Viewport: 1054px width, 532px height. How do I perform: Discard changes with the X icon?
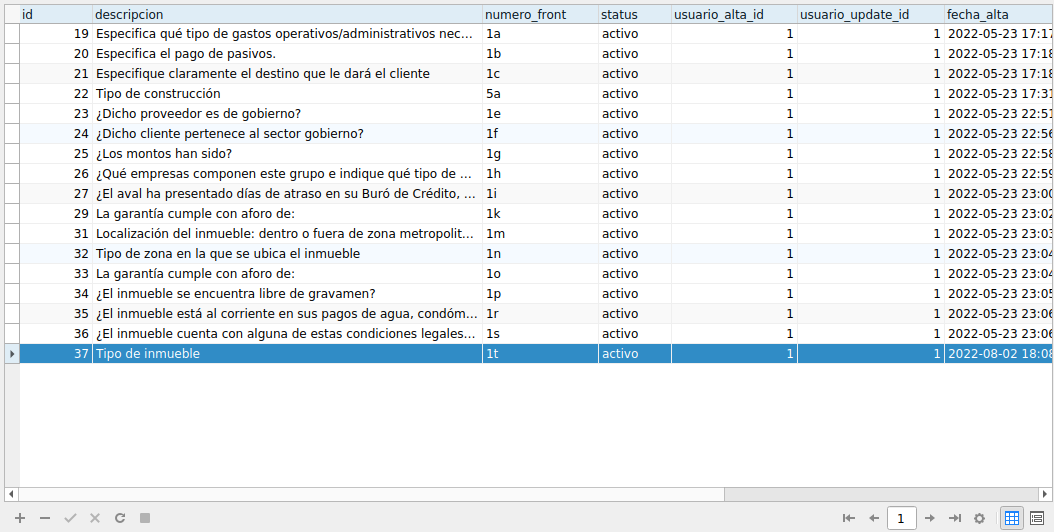point(95,518)
